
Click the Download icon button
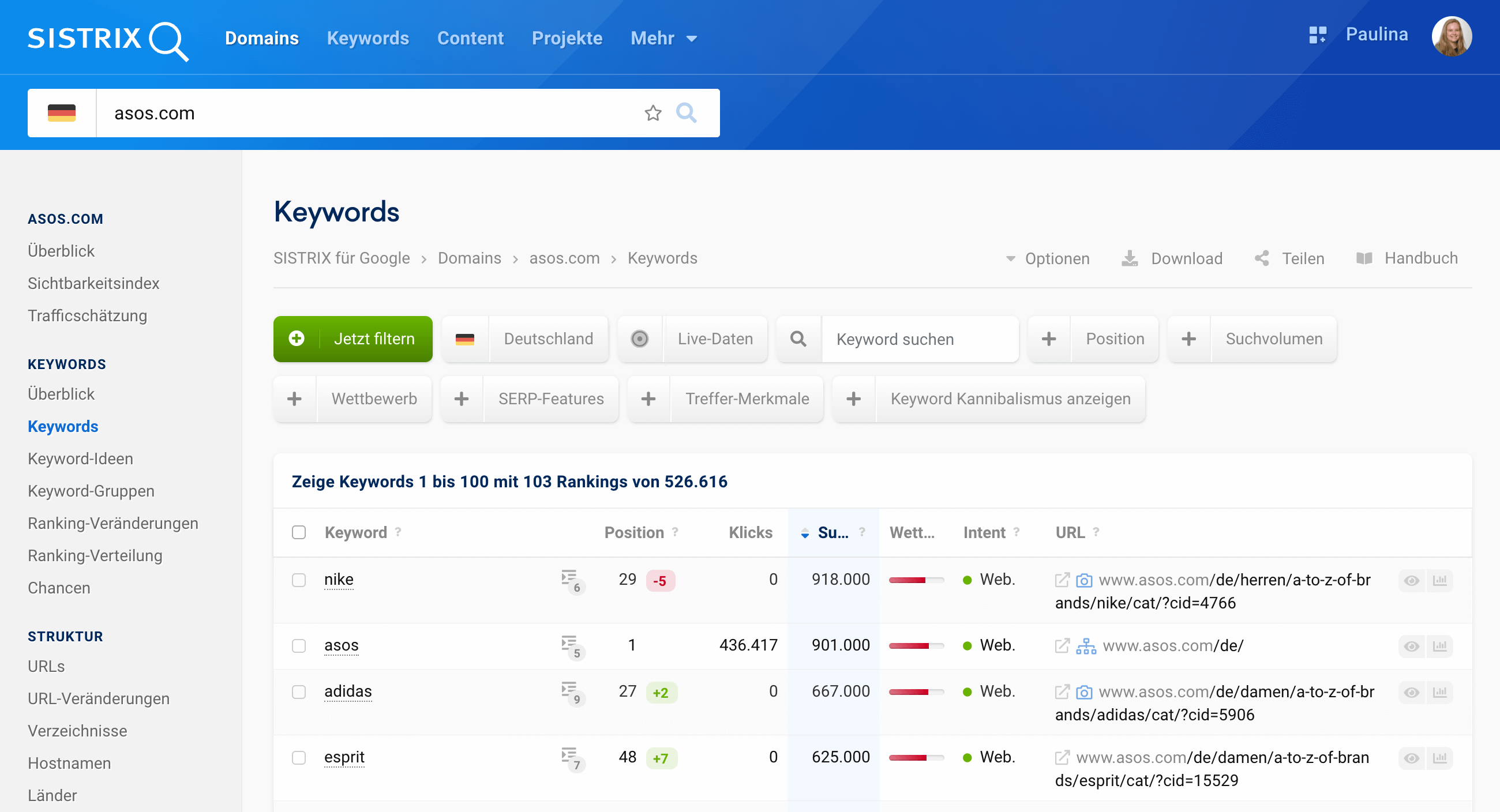[x=1130, y=258]
